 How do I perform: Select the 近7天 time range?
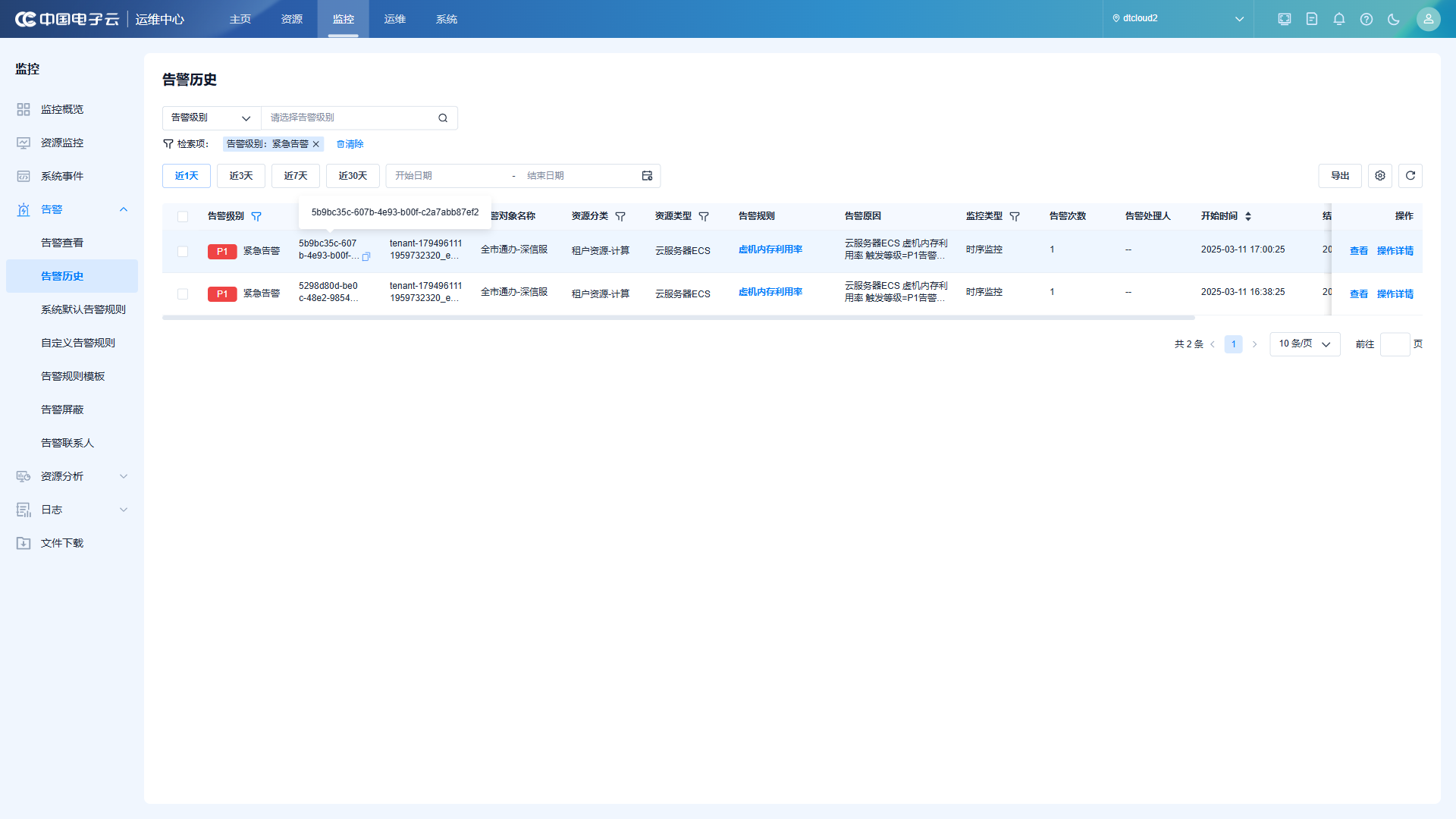[296, 176]
